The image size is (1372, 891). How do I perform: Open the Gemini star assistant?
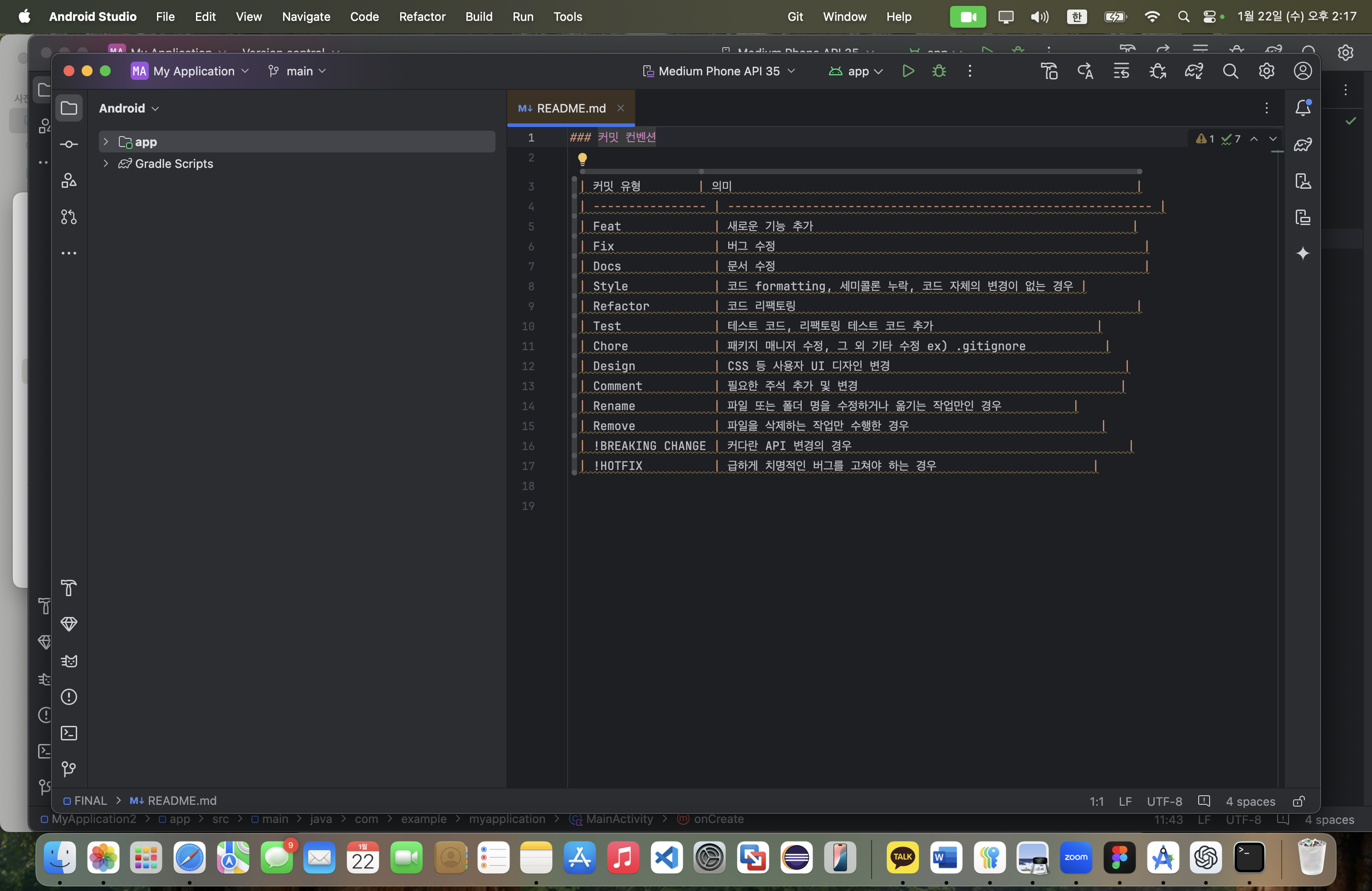[1303, 253]
